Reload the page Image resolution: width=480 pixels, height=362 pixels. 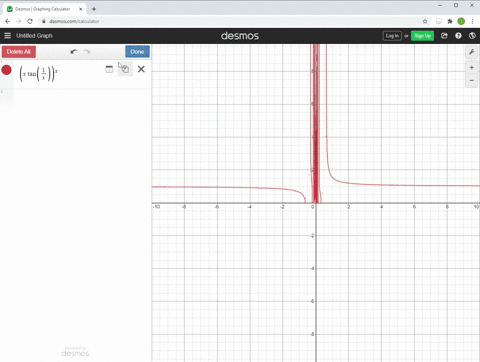[30, 21]
